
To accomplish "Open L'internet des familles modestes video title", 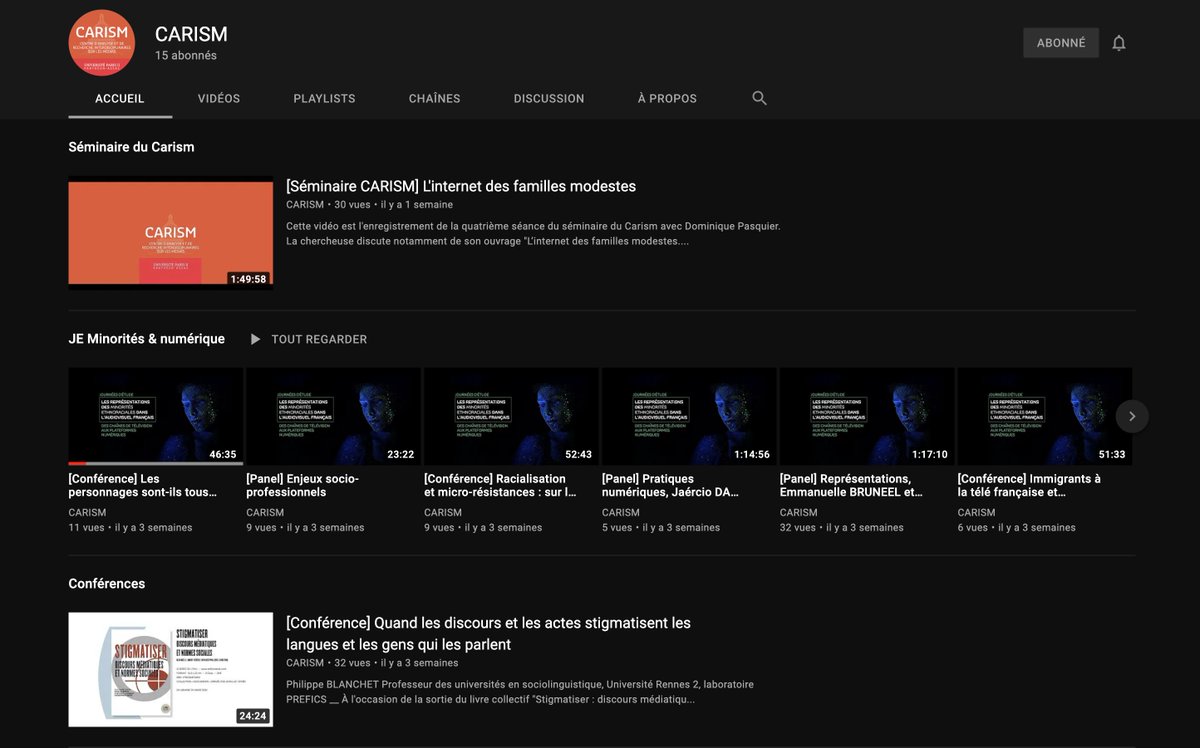I will [x=461, y=186].
